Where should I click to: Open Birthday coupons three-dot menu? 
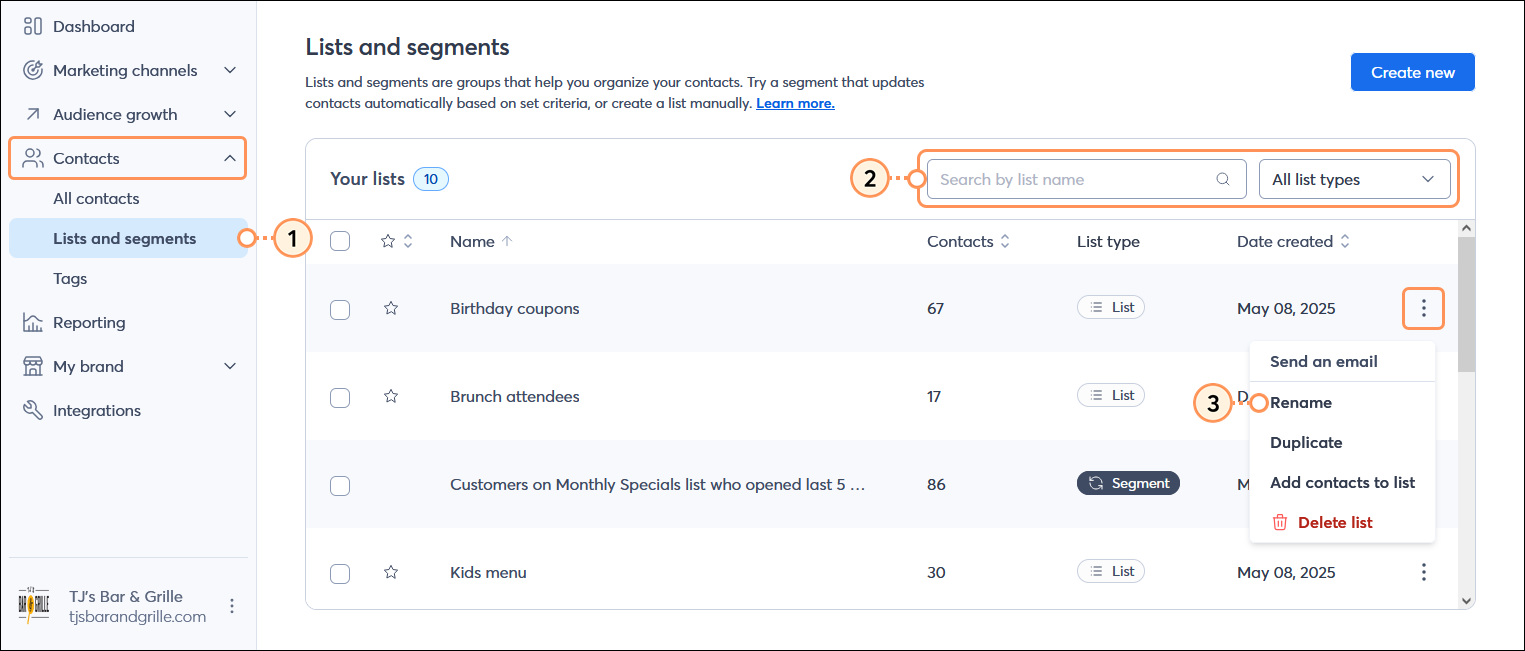pos(1424,308)
